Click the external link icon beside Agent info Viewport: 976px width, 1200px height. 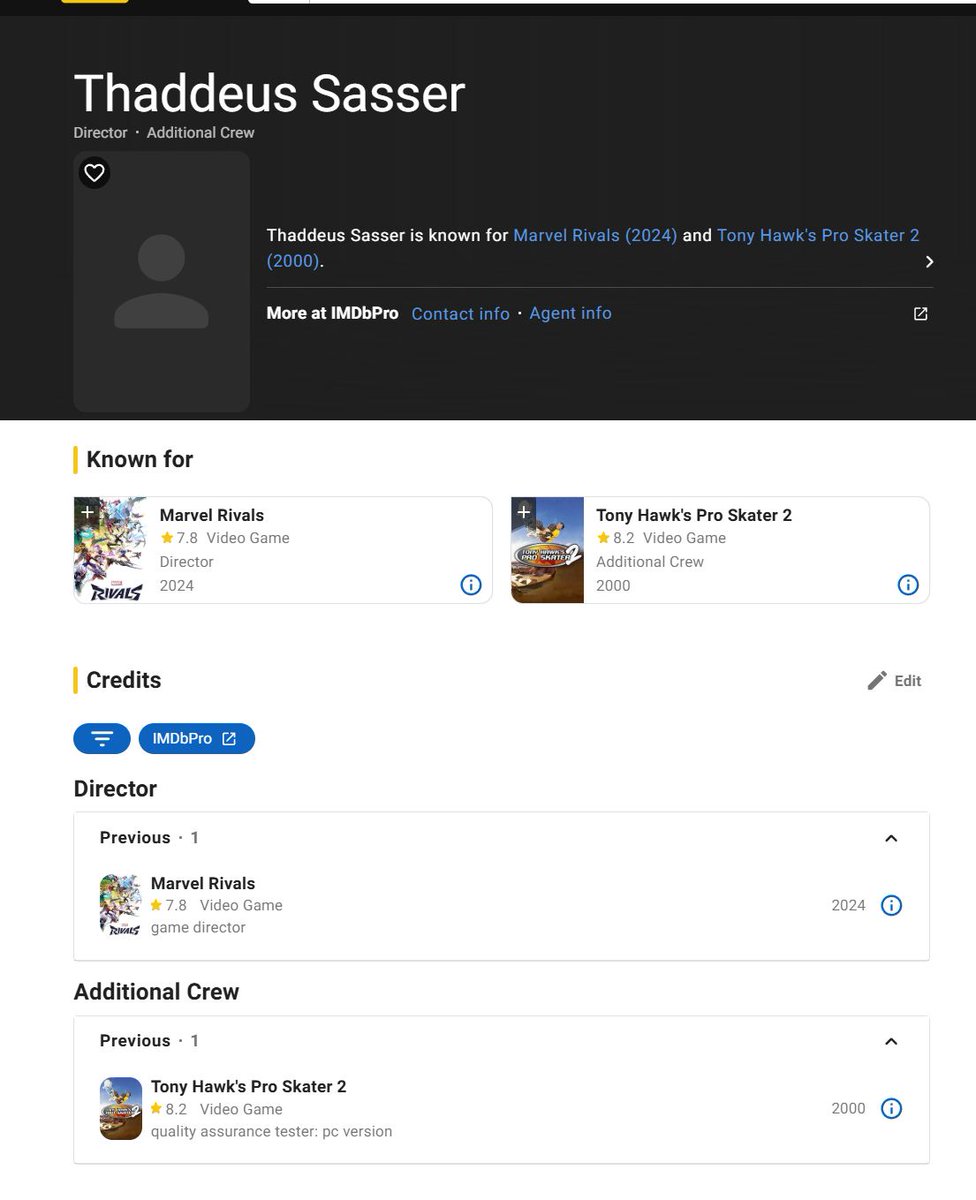click(x=921, y=314)
